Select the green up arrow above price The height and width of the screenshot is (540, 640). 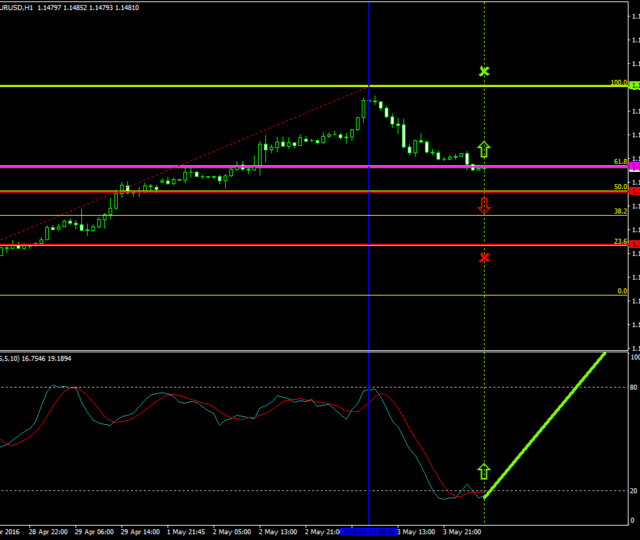pyautogui.click(x=485, y=150)
